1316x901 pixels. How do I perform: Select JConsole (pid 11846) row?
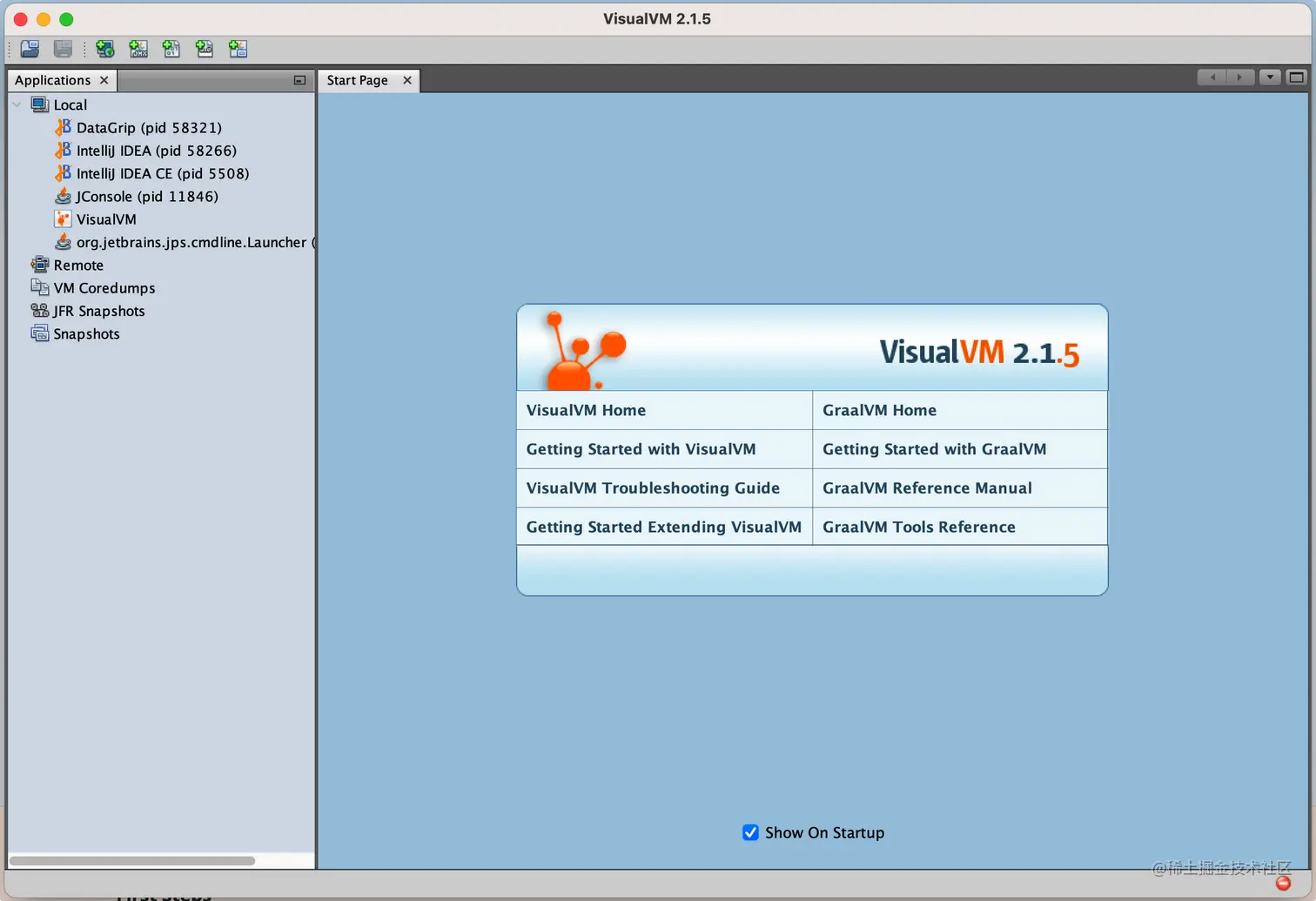[147, 196]
